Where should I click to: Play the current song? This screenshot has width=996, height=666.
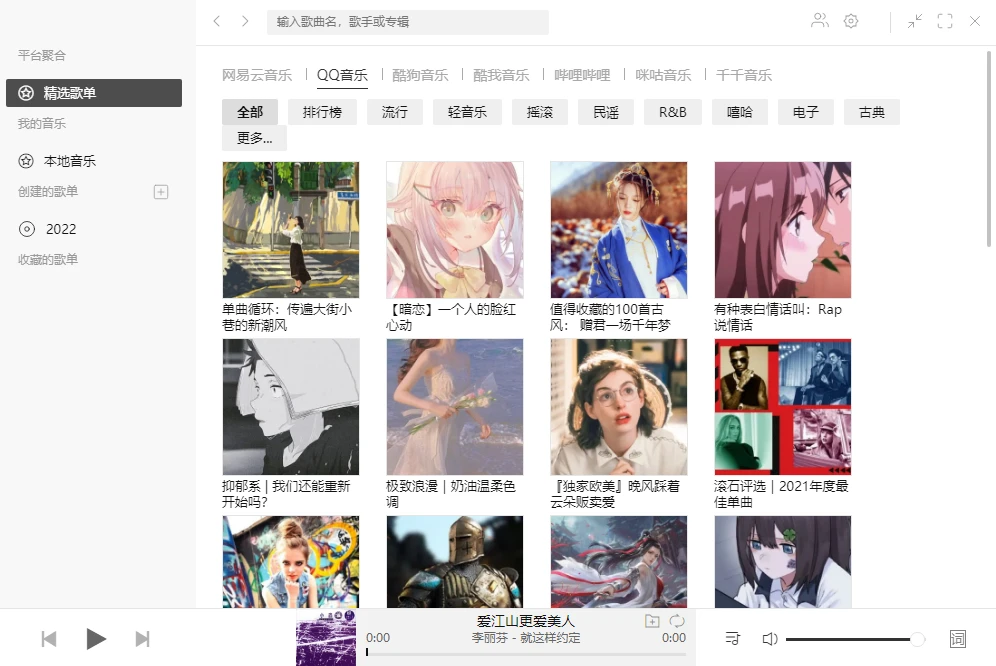pos(96,639)
